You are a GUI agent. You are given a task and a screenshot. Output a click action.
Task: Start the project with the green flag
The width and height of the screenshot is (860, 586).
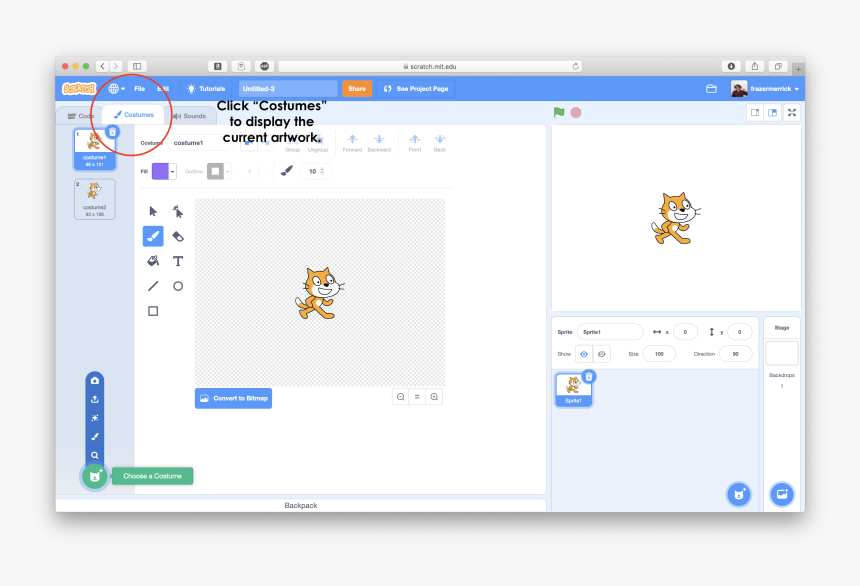click(559, 113)
